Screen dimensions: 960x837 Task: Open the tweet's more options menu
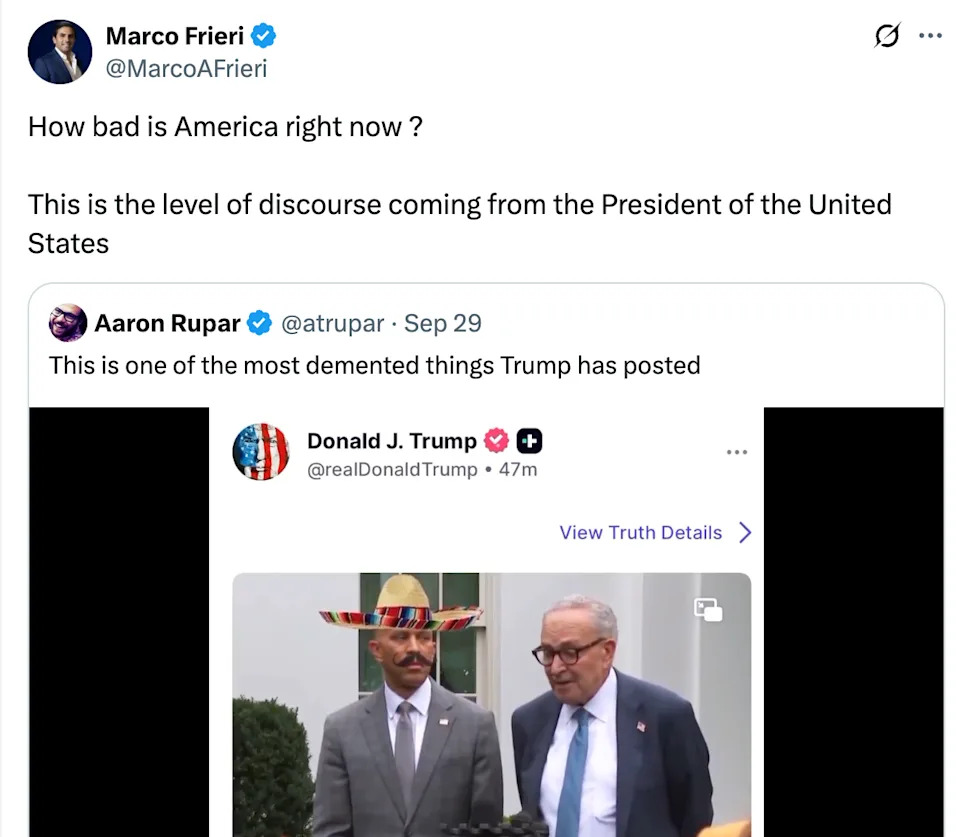[930, 36]
